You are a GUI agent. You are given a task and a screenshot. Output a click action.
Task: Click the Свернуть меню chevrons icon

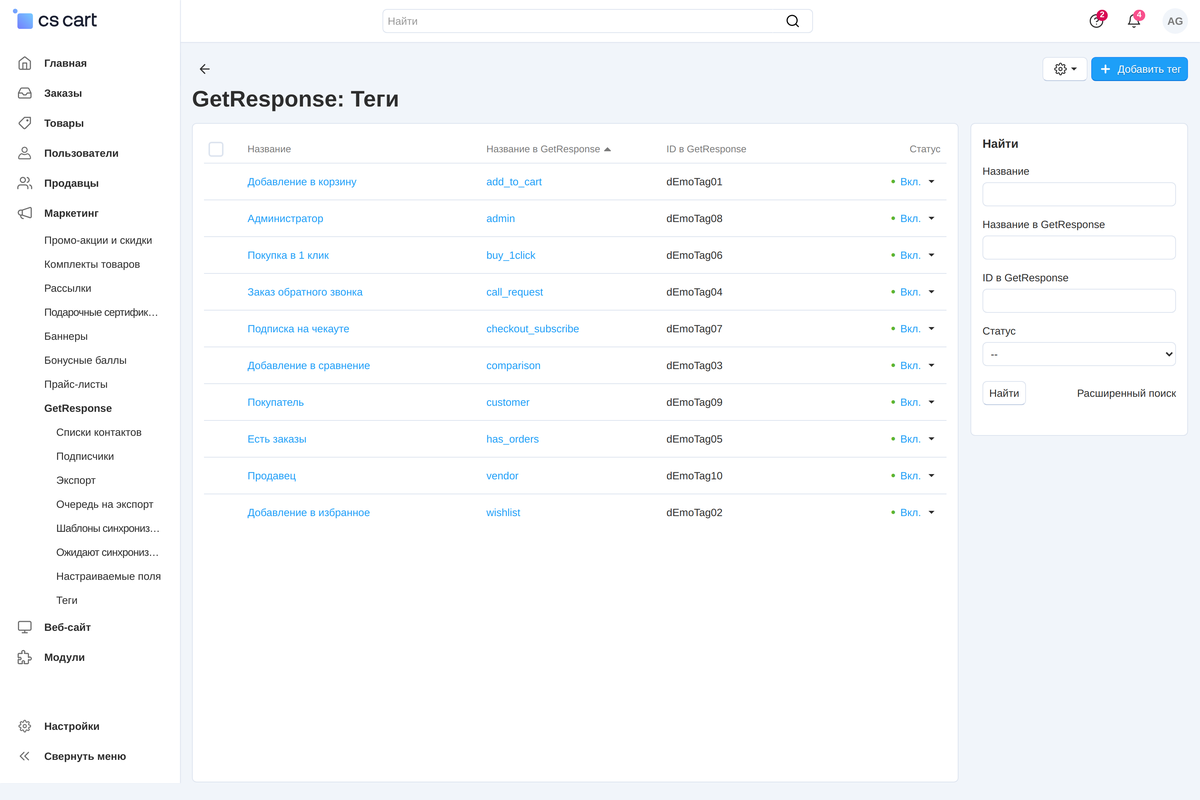coord(25,756)
